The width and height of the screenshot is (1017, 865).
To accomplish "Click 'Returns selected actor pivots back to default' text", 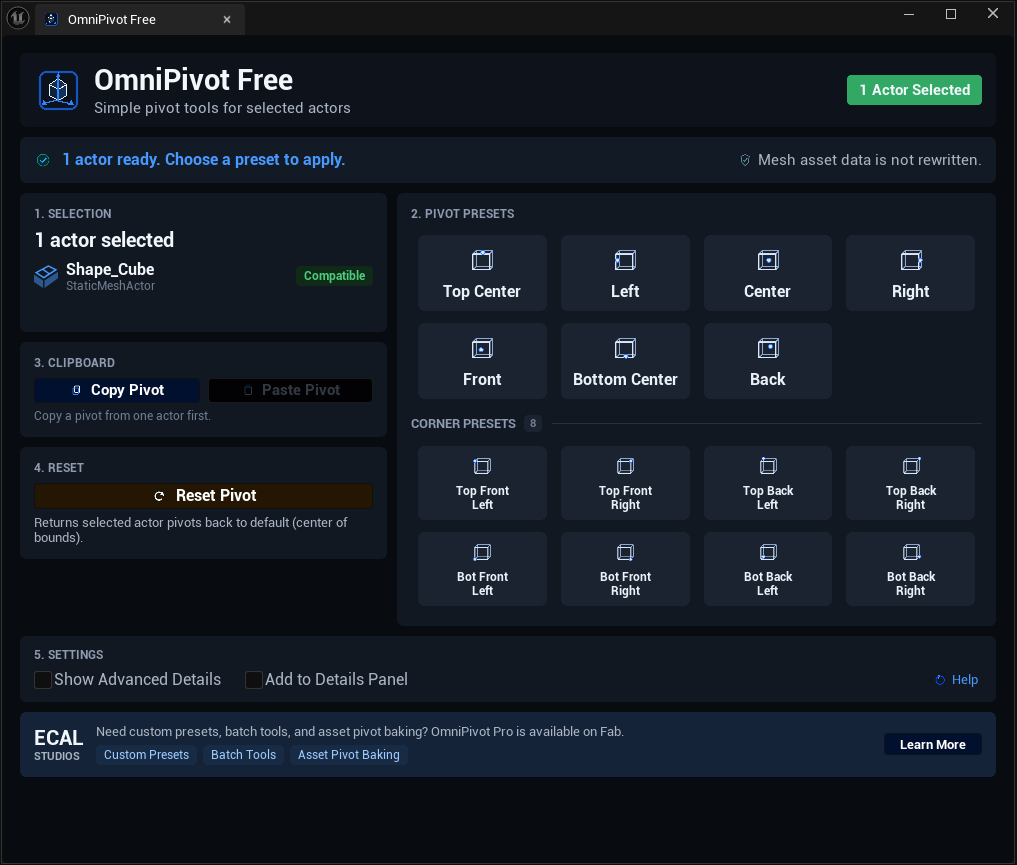I will point(191,530).
